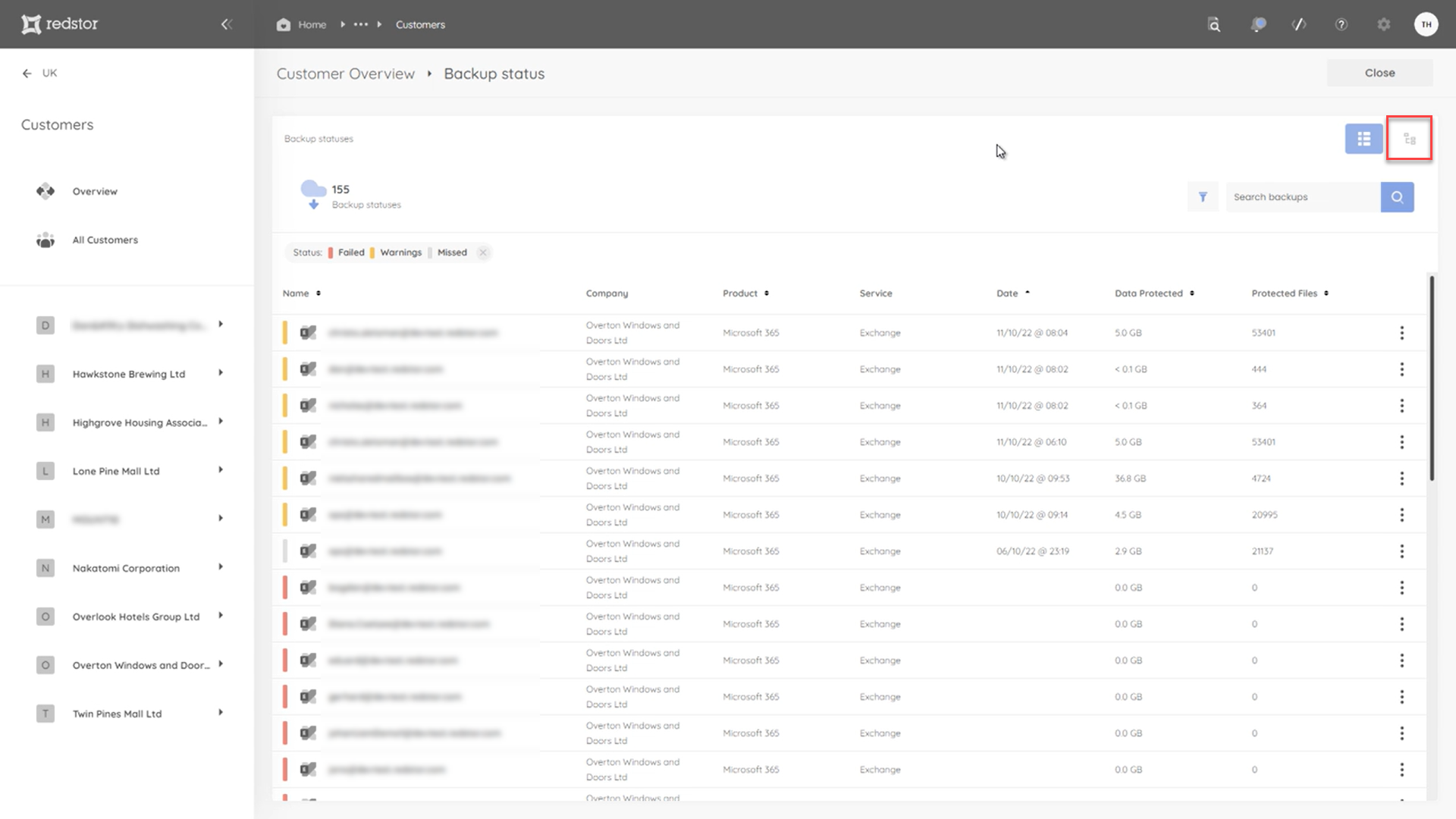Click the blue search magnifier button
Viewport: 1456px width, 819px height.
click(1397, 197)
